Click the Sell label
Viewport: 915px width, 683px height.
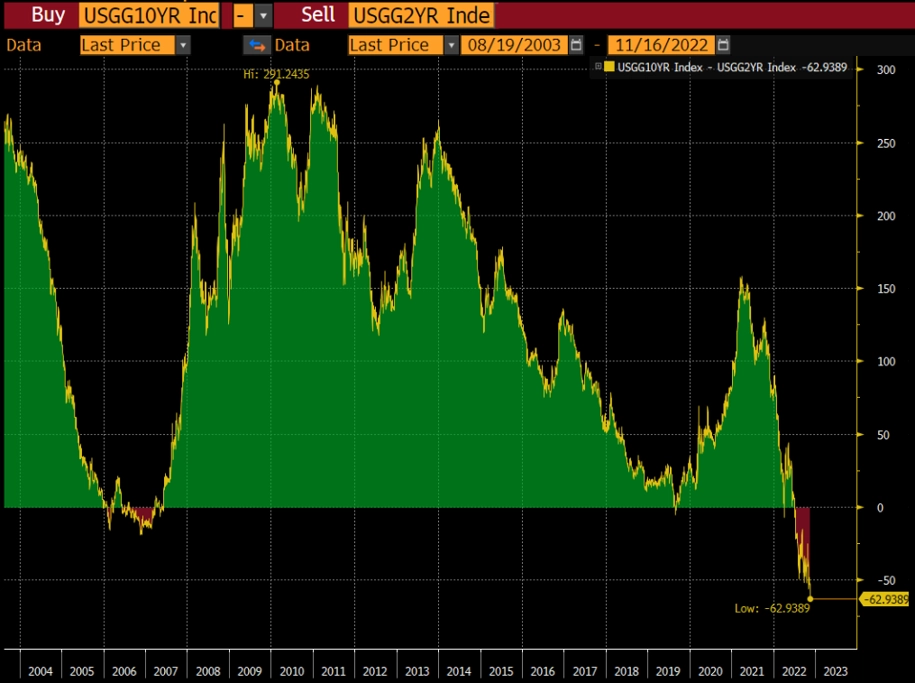coord(318,15)
